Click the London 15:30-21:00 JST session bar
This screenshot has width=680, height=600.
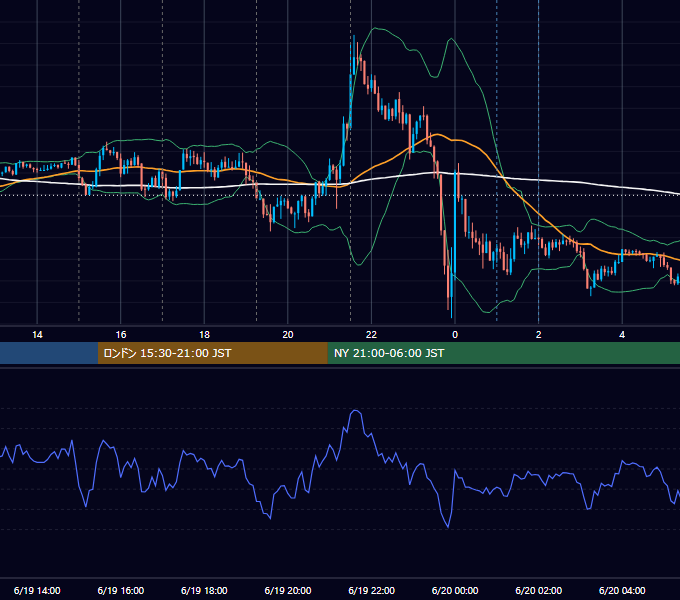(212, 353)
